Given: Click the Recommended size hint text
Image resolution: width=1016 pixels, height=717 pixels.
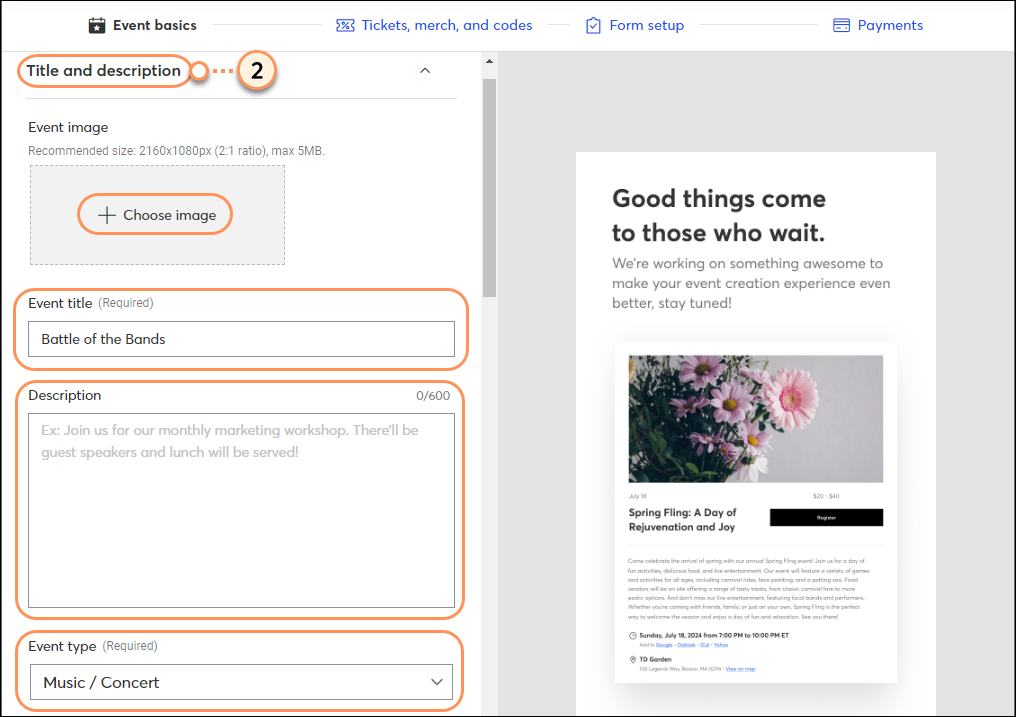Looking at the screenshot, I should 176,151.
